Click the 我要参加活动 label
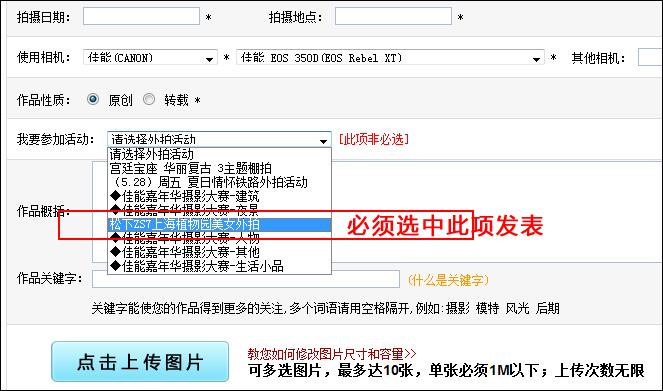This screenshot has width=663, height=391. tap(55, 139)
